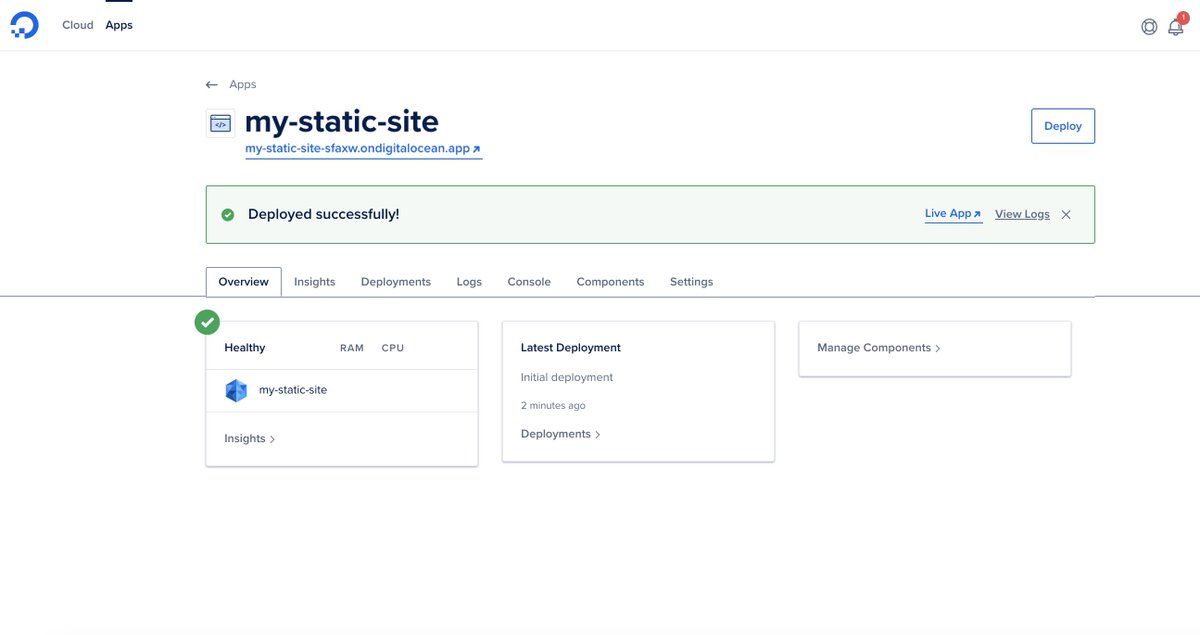Select Apps in the top navigation
Viewport: 1200px width, 635px height.
118,24
